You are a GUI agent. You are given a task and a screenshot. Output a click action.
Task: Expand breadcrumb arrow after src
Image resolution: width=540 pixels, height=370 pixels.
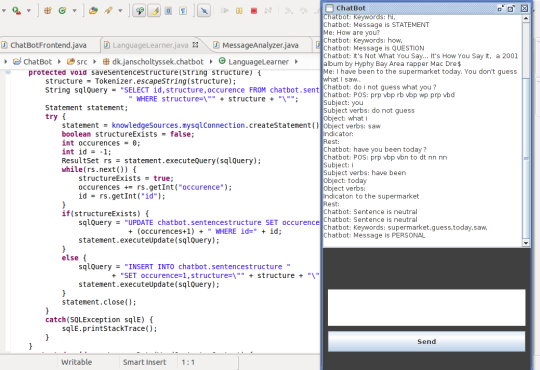click(x=94, y=62)
